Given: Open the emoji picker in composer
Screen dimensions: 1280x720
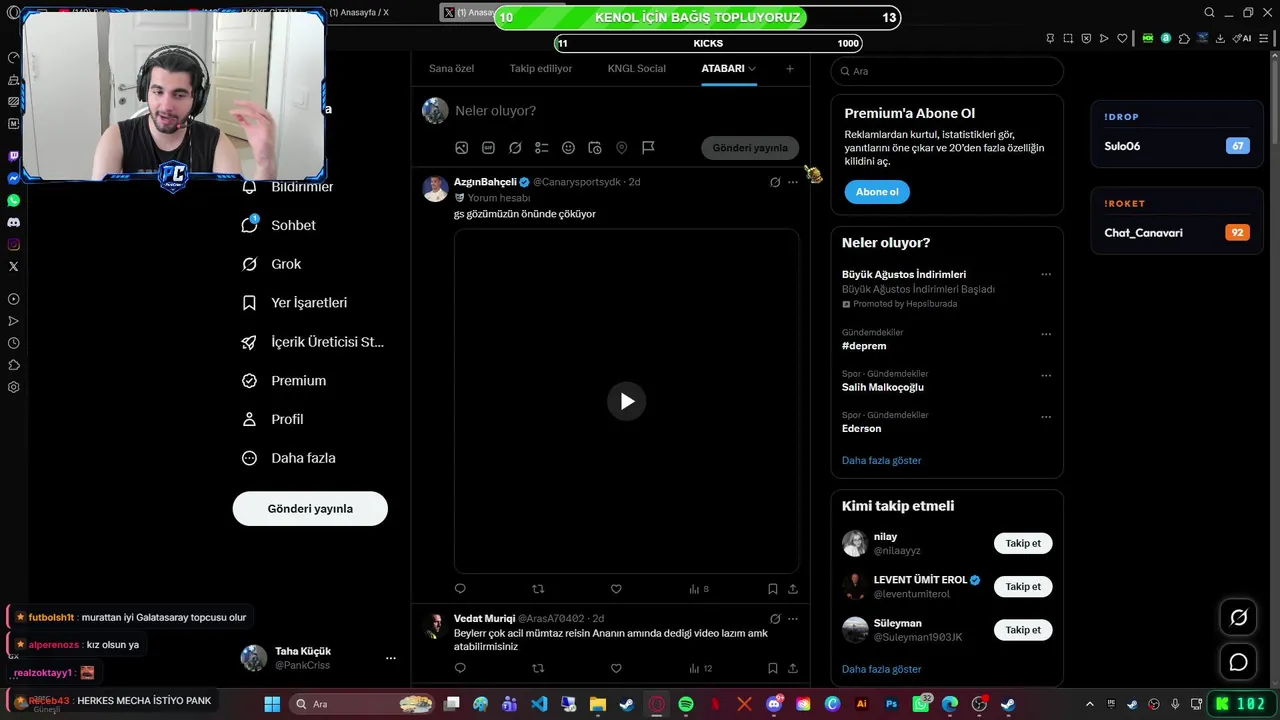Looking at the screenshot, I should [x=568, y=148].
